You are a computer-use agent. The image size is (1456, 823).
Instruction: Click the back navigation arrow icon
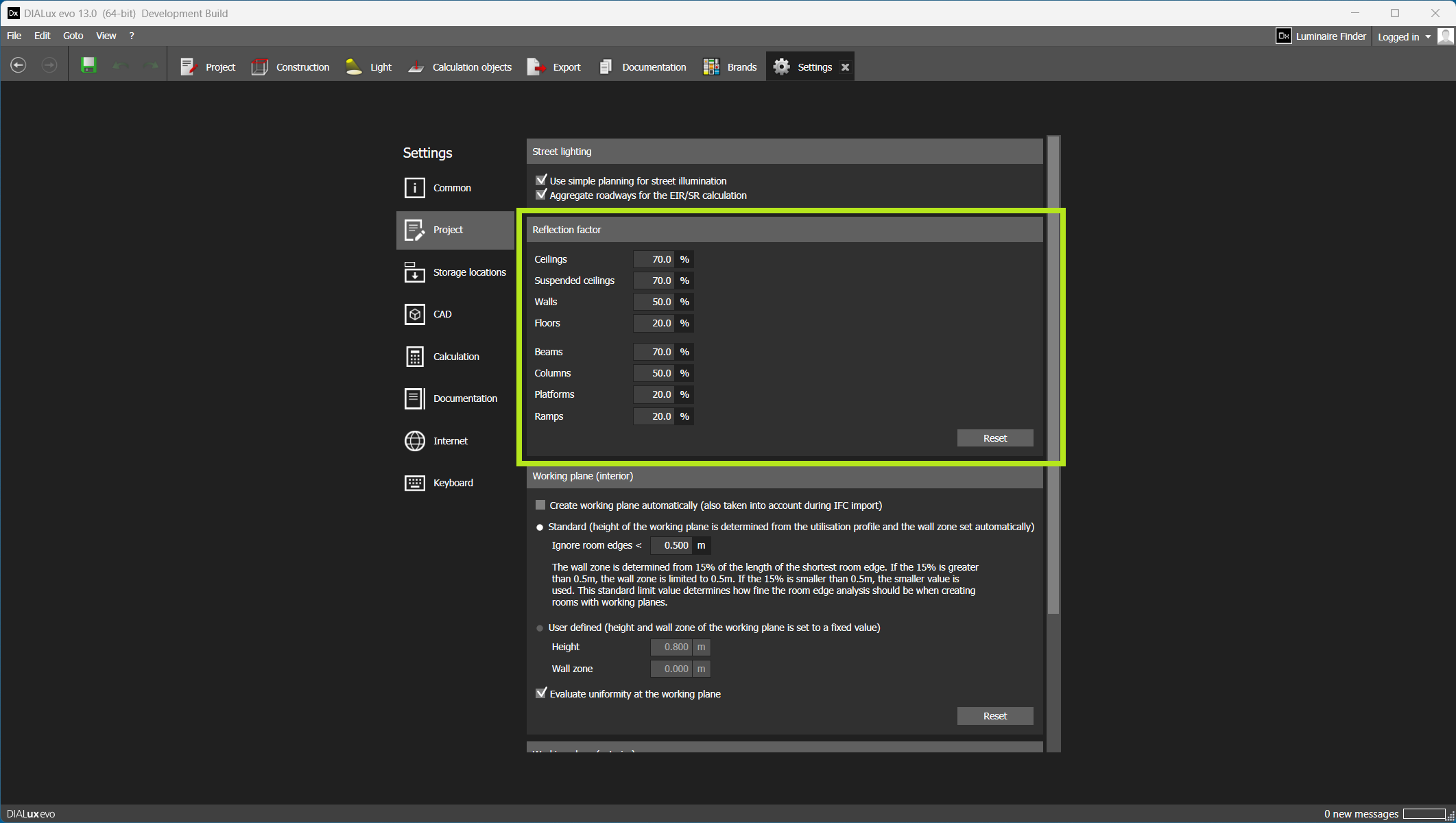(x=19, y=66)
